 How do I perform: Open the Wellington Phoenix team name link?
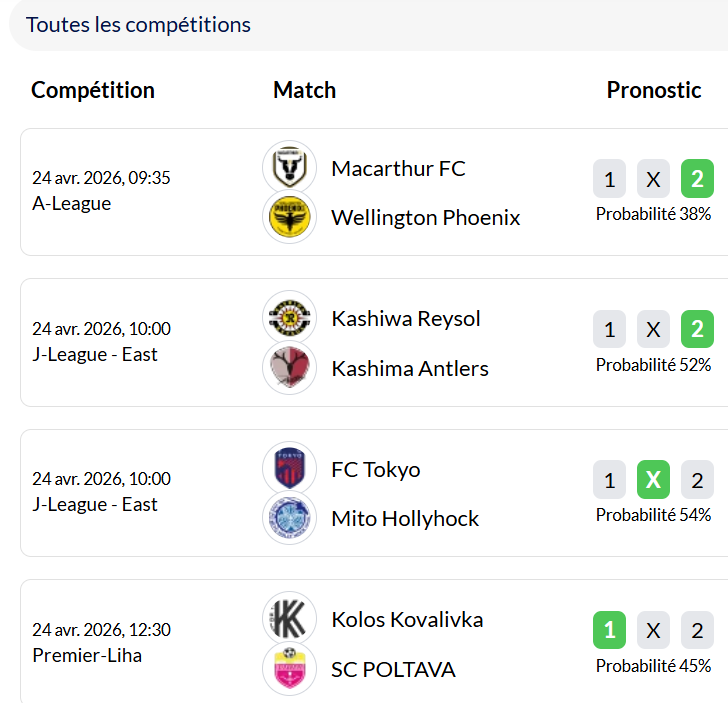pos(426,217)
